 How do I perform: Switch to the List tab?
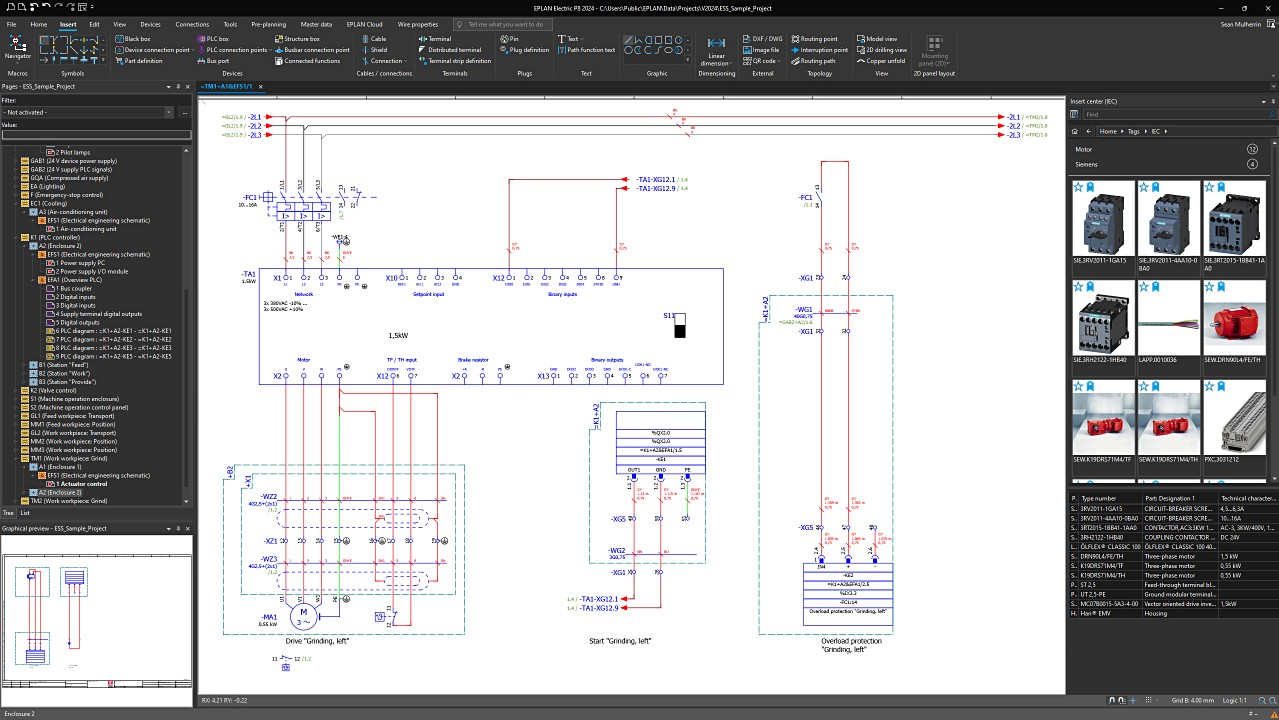tap(25, 512)
